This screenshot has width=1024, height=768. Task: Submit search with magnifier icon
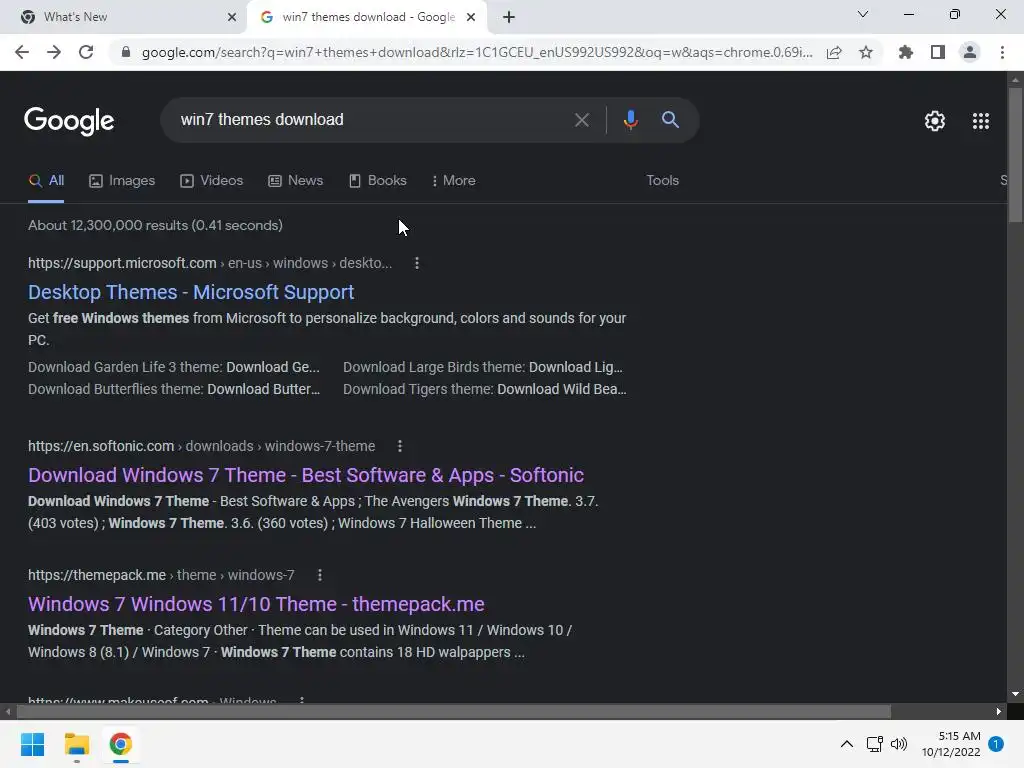tap(670, 120)
